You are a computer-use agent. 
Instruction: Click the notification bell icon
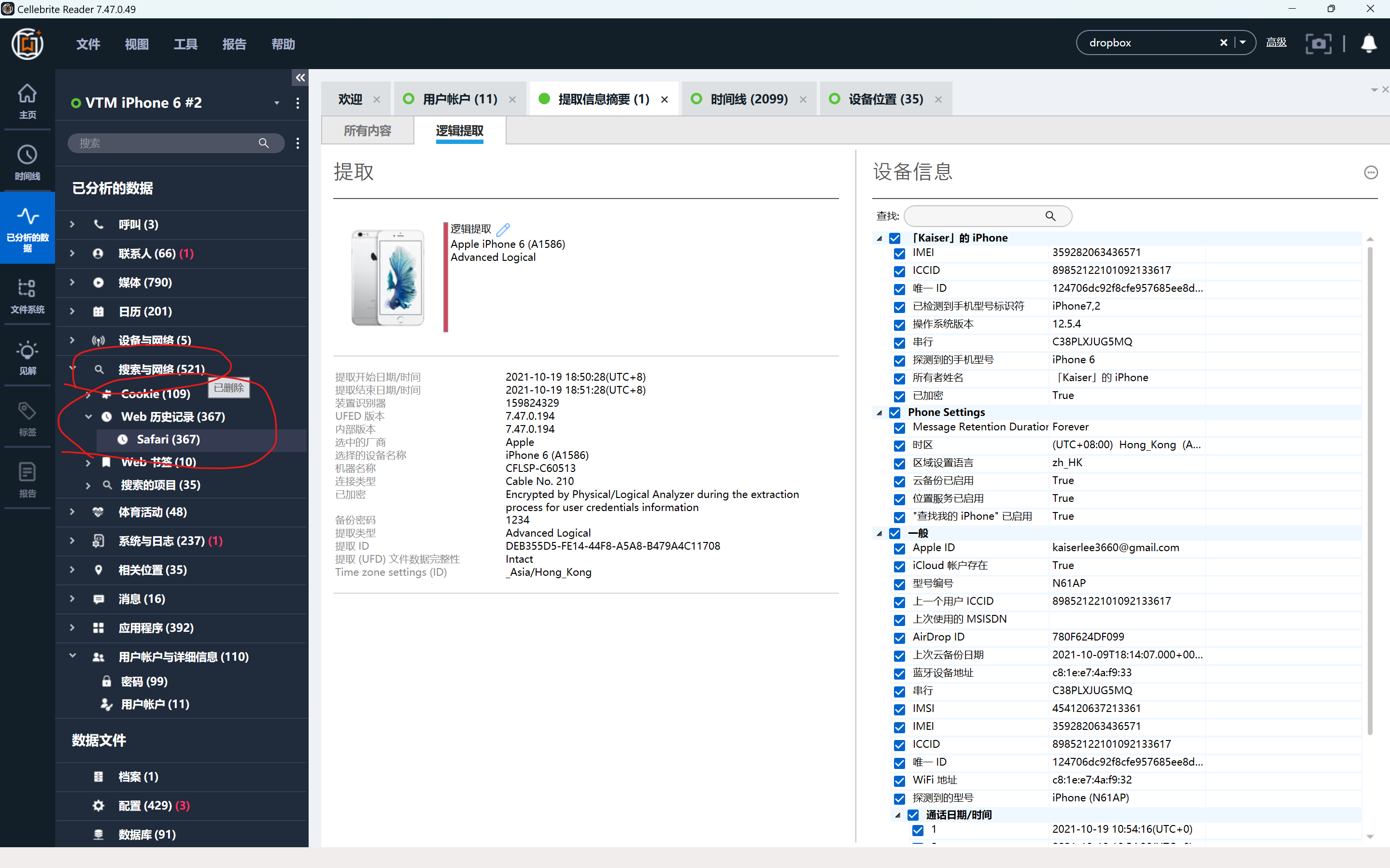[1368, 43]
